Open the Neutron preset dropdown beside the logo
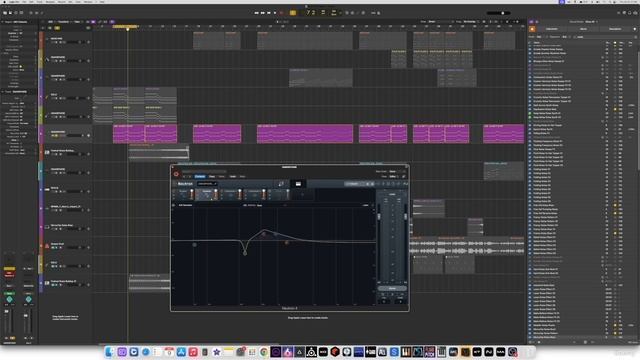The height and width of the screenshot is (360, 640). pos(207,184)
